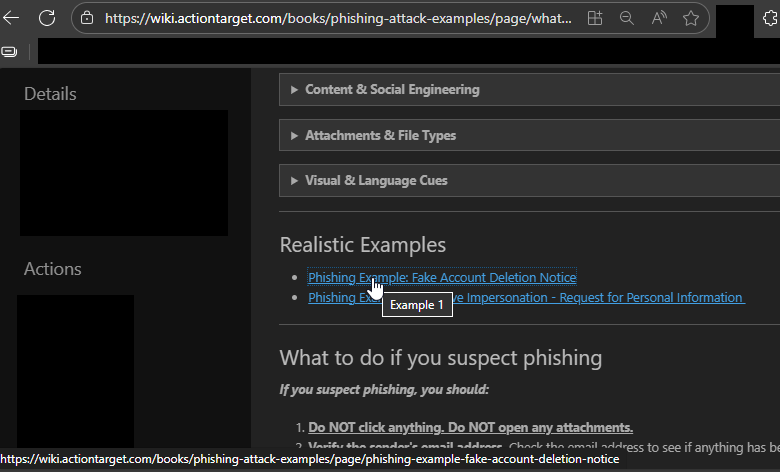The height and width of the screenshot is (472, 780).
Task: Activate the Read Aloud icon
Action: 659,18
